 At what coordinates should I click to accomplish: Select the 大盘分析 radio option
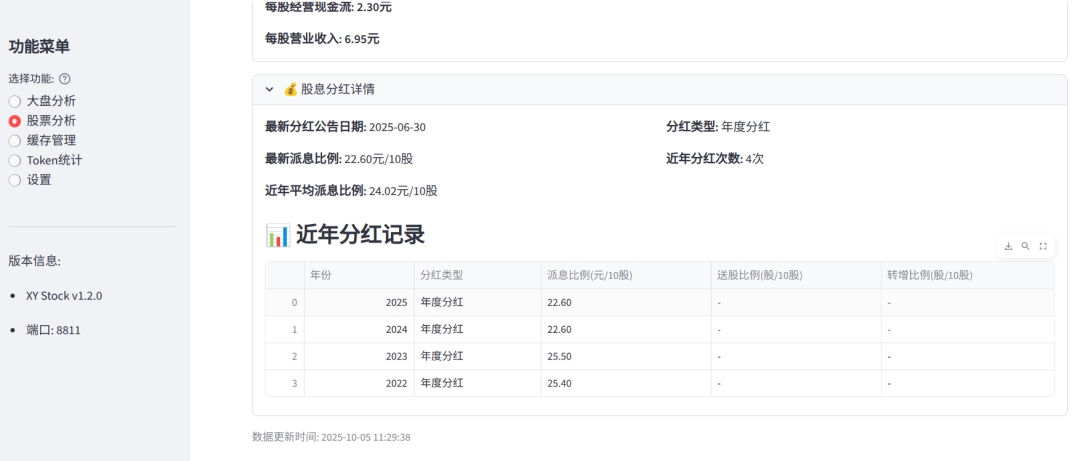coord(15,101)
